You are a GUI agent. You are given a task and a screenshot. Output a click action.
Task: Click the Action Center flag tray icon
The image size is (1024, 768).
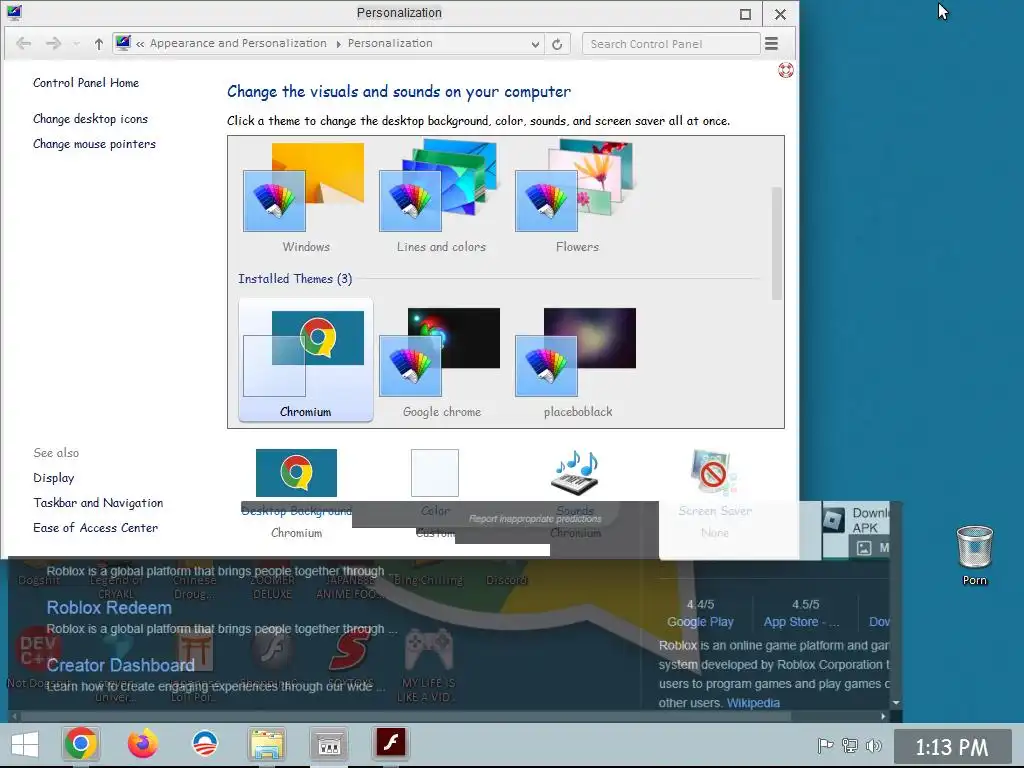pos(825,745)
